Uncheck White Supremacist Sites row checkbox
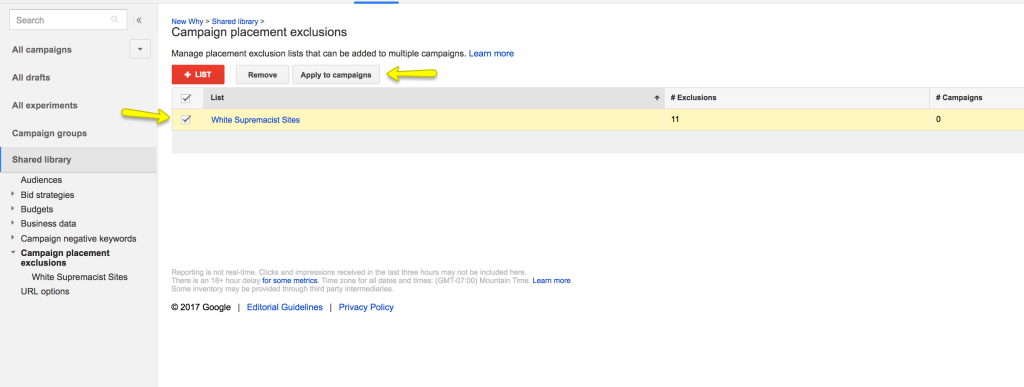The height and width of the screenshot is (387, 1024). point(185,119)
